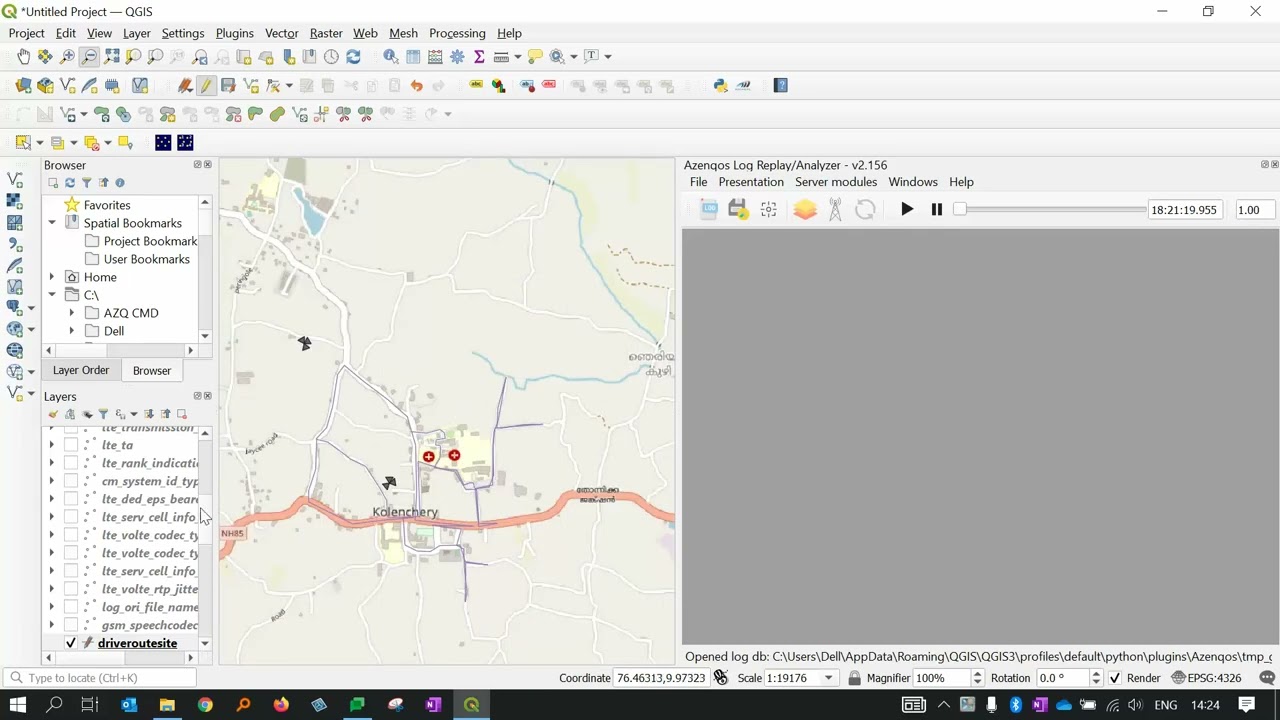Click the New Shapefile Layer icon
Viewport: 1280px width, 720px height.
(68, 86)
